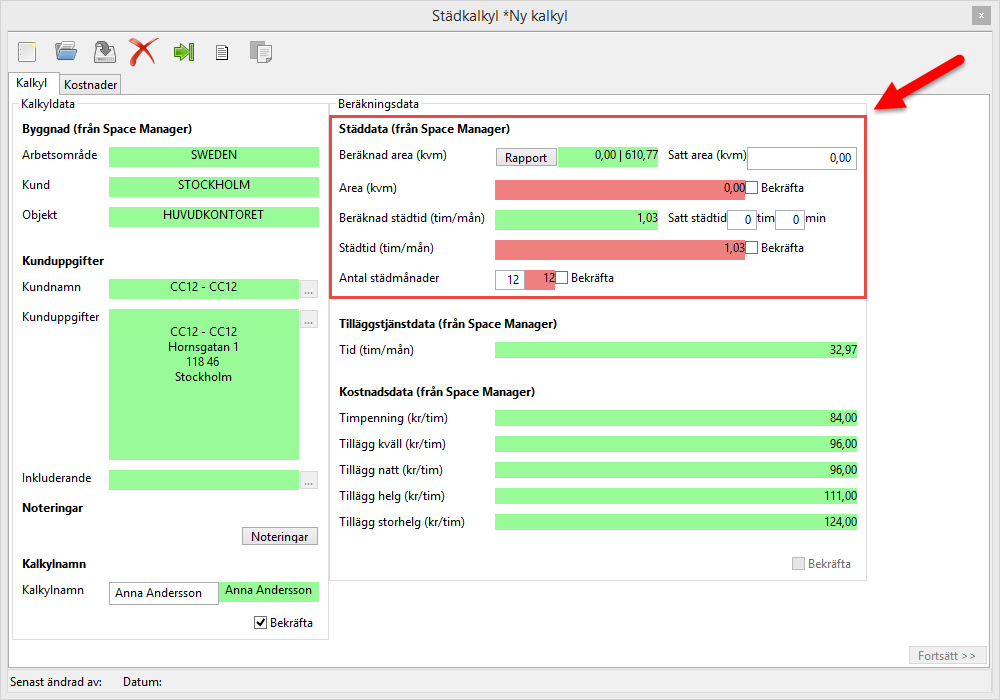Select the Kalkyl tab
The image size is (1000, 700).
(32, 84)
